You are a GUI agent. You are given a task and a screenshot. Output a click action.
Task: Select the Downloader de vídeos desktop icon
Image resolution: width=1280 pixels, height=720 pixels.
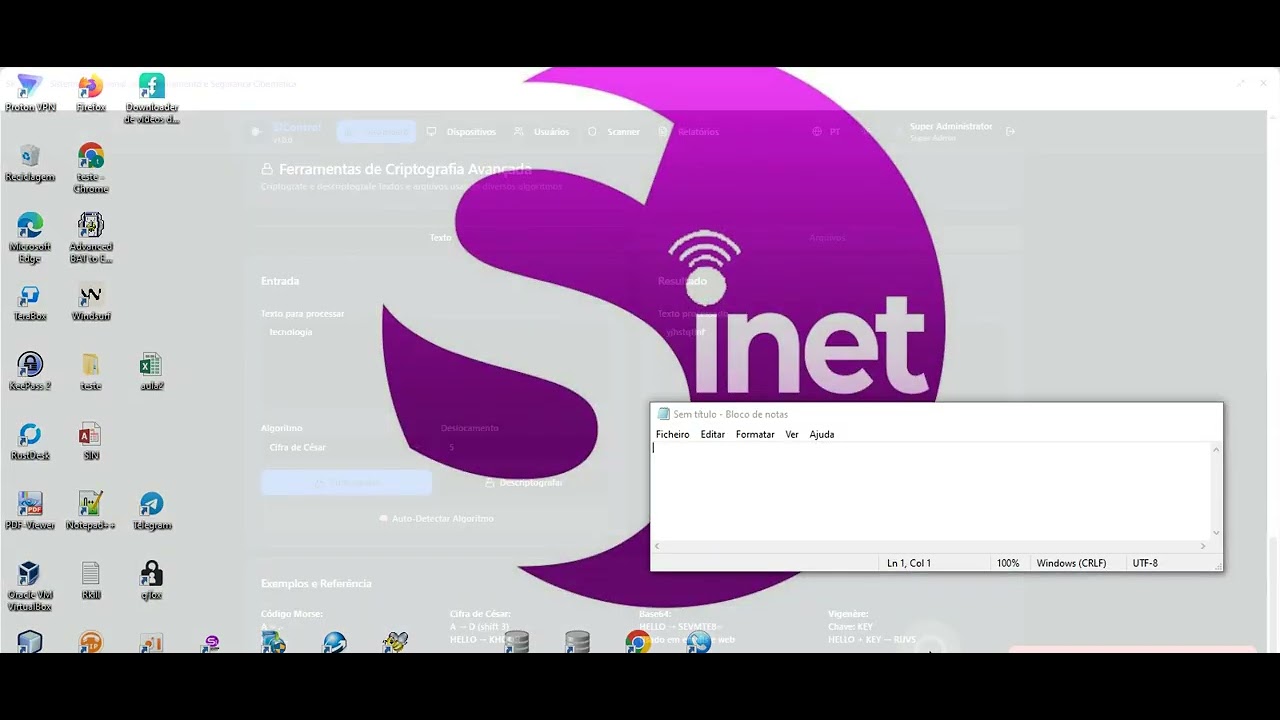coord(152,99)
